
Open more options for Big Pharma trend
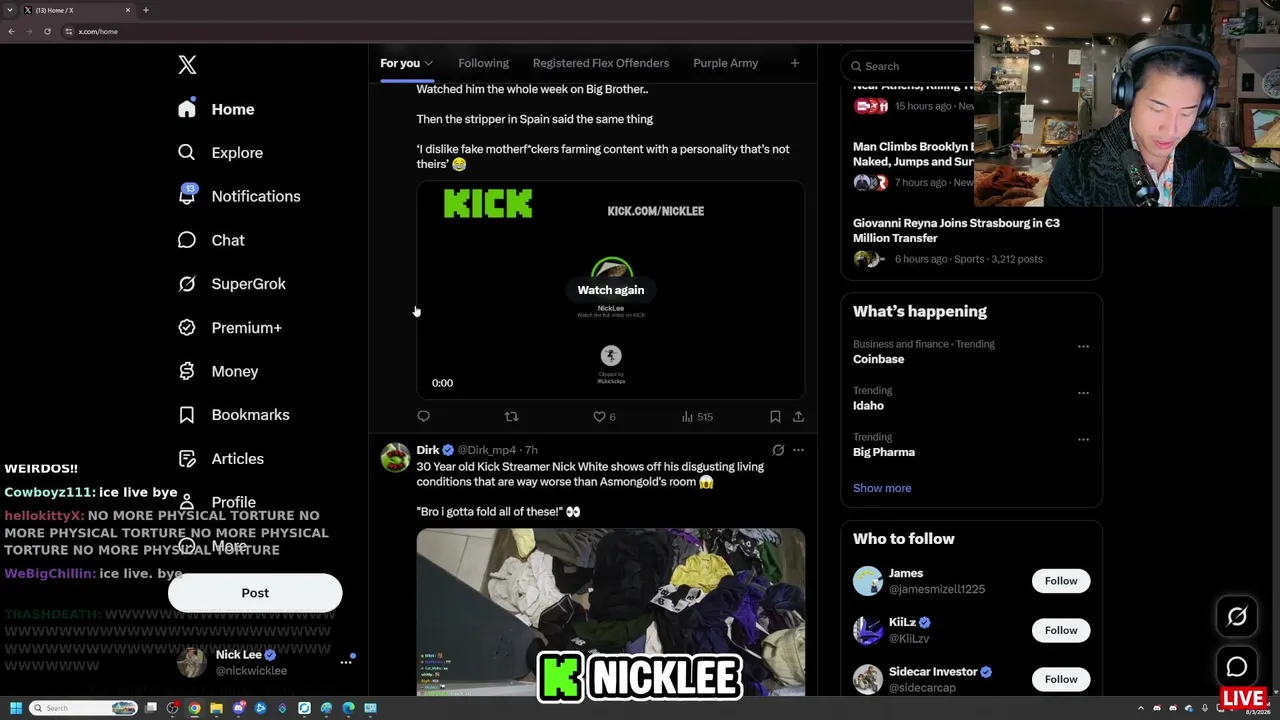point(1083,439)
